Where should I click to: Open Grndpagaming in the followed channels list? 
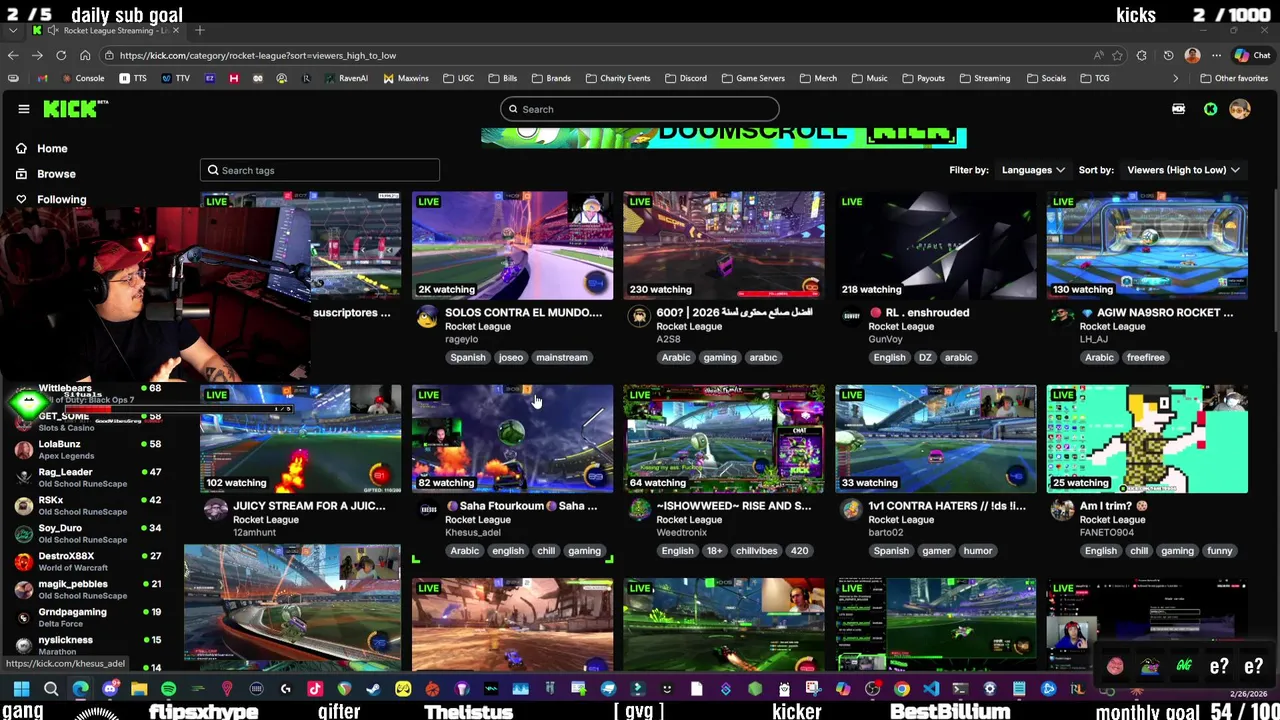[88, 618]
